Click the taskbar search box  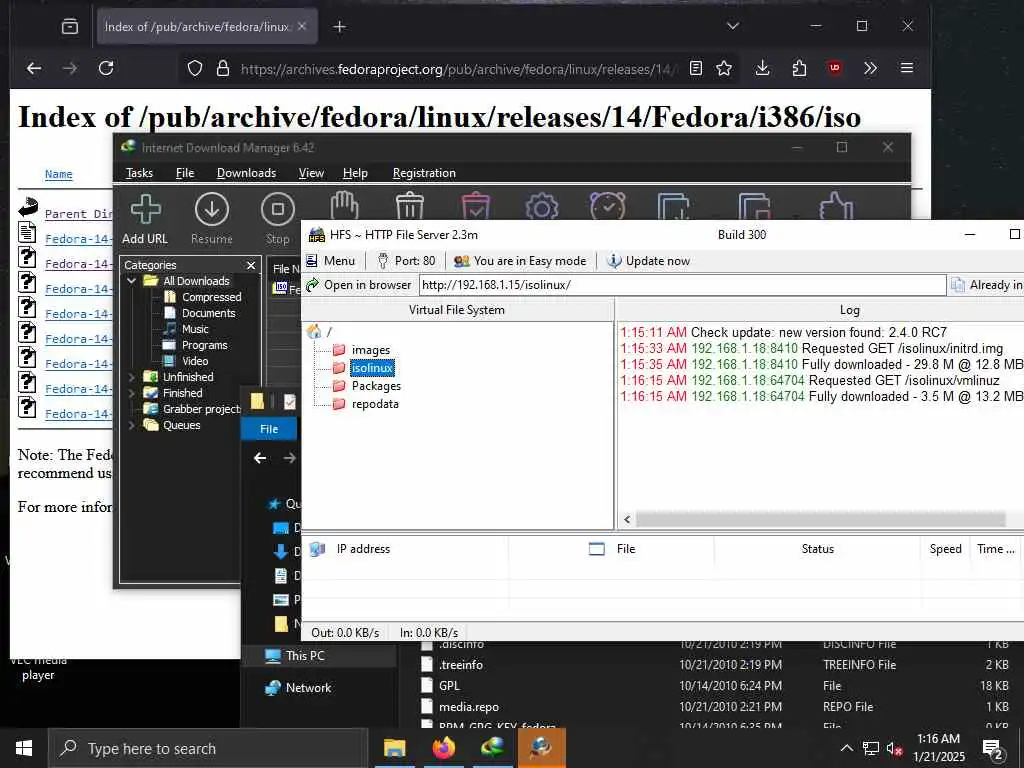click(x=208, y=748)
